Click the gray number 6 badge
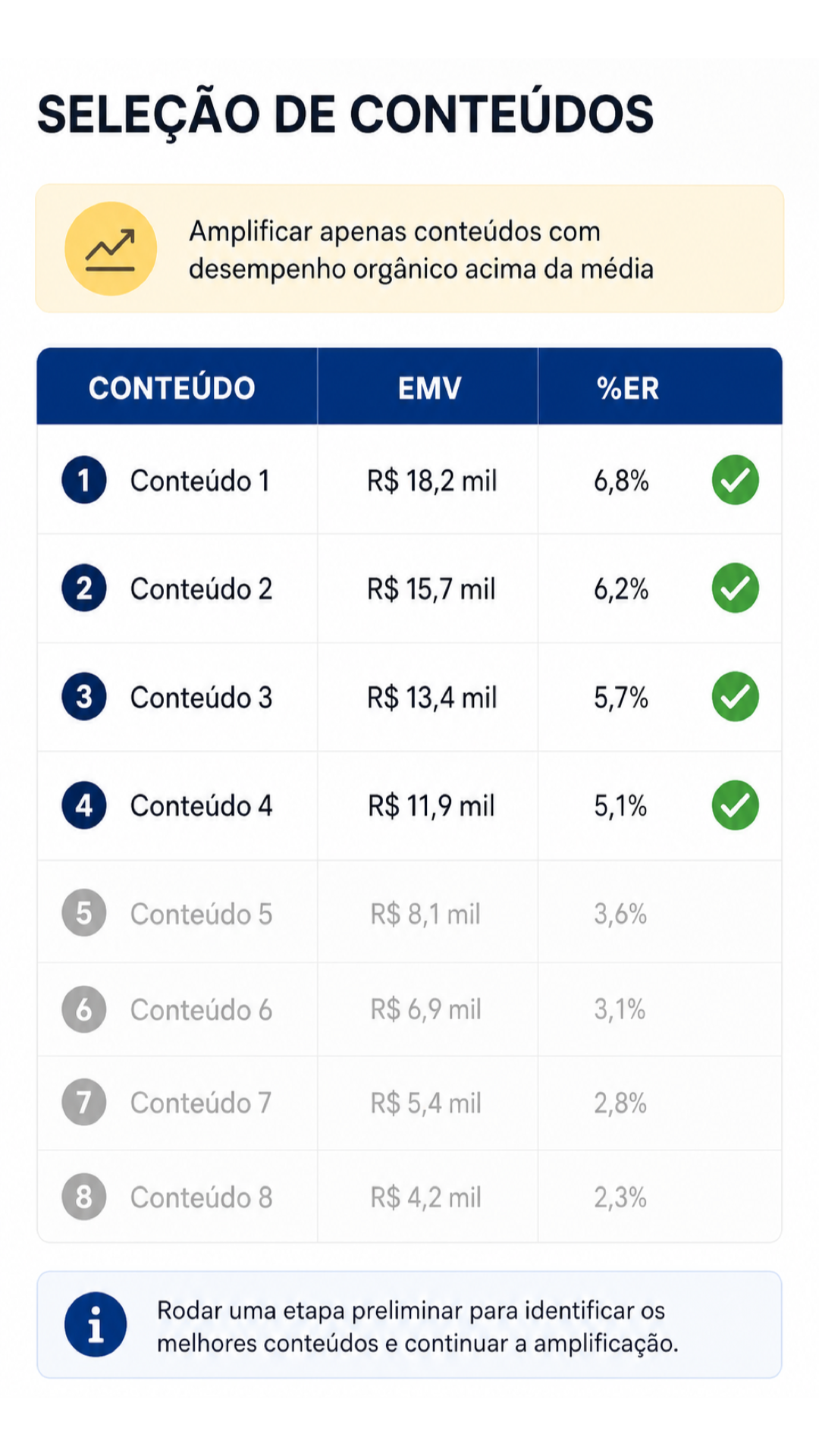 point(84,1009)
